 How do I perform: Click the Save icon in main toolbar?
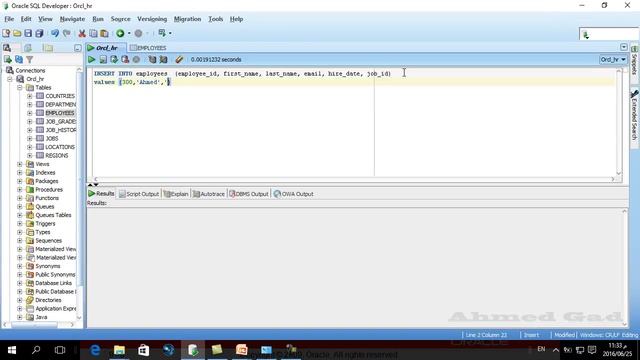[x=28, y=33]
